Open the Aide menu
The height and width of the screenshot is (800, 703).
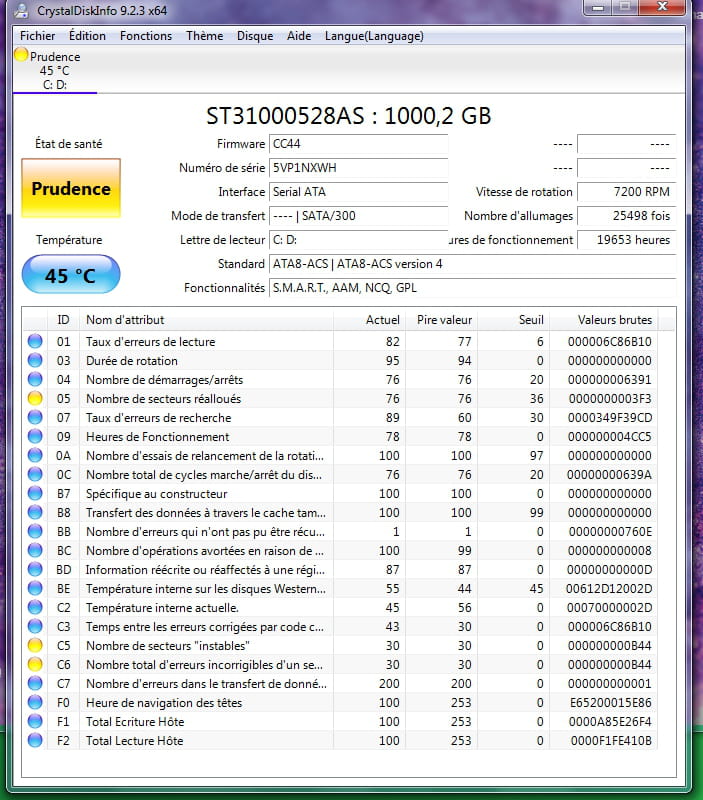pos(299,36)
